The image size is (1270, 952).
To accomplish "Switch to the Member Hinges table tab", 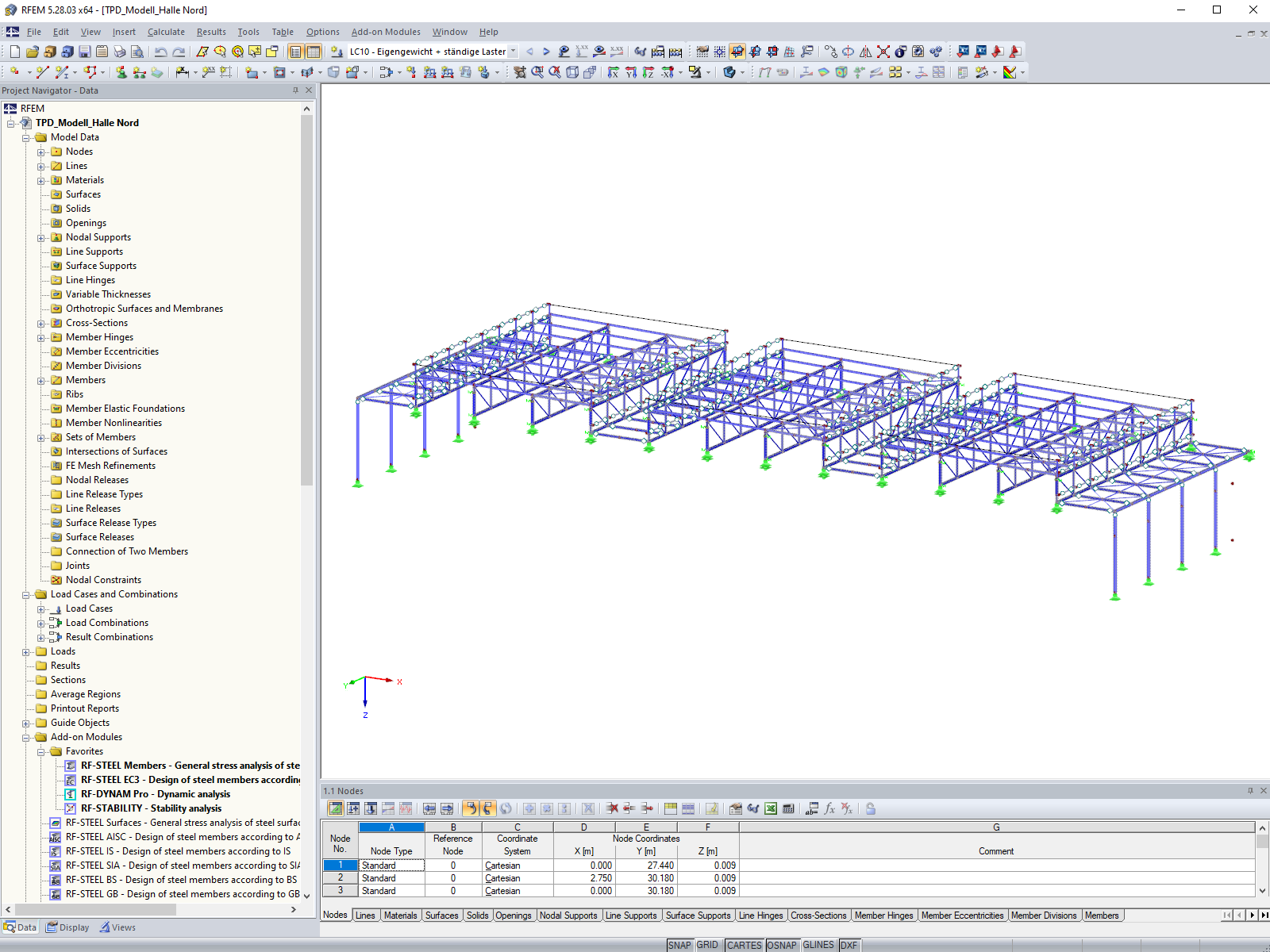I will click(x=883, y=916).
